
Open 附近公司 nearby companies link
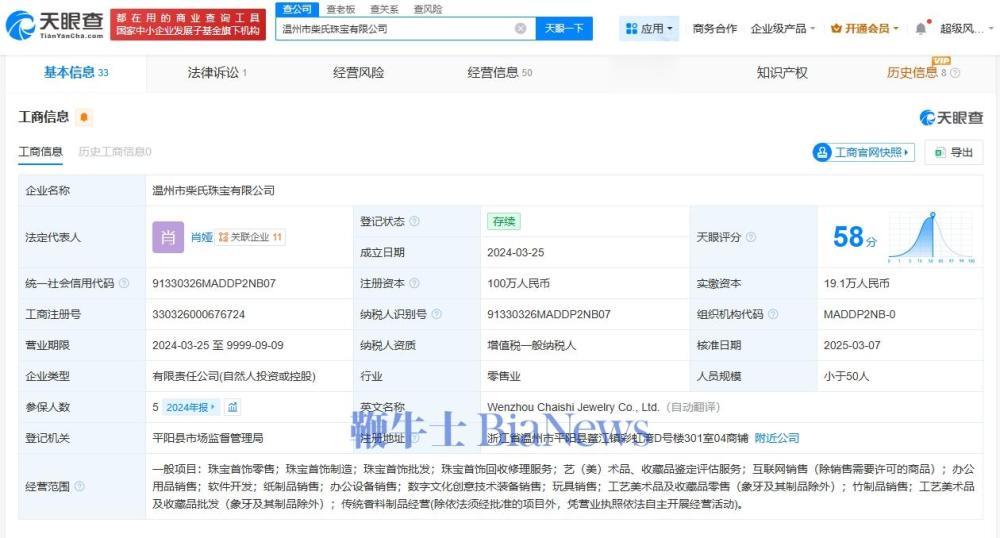[x=776, y=438]
